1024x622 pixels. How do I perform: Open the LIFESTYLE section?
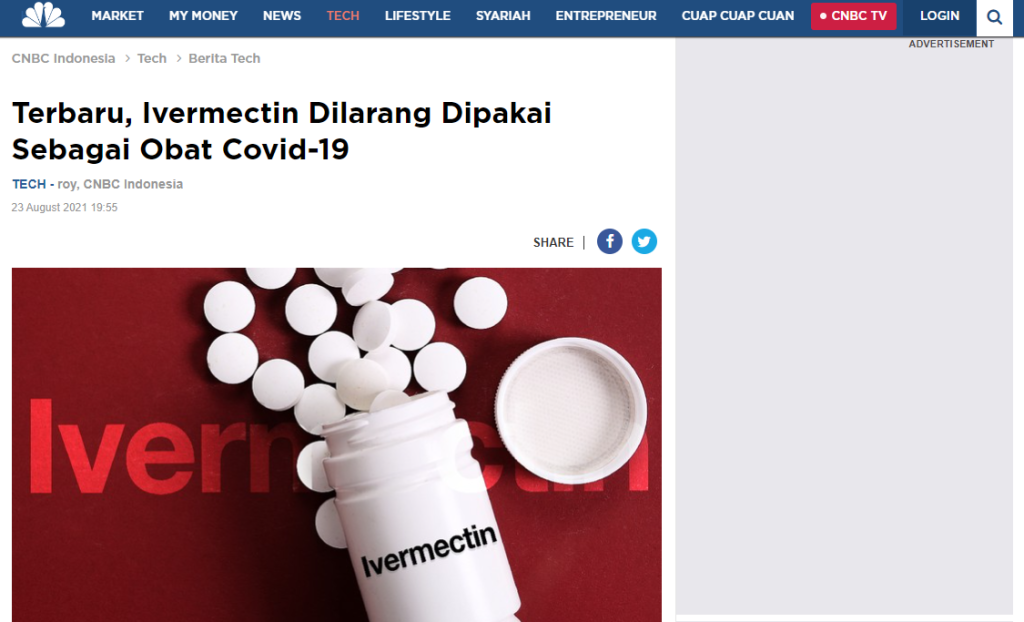coord(417,16)
